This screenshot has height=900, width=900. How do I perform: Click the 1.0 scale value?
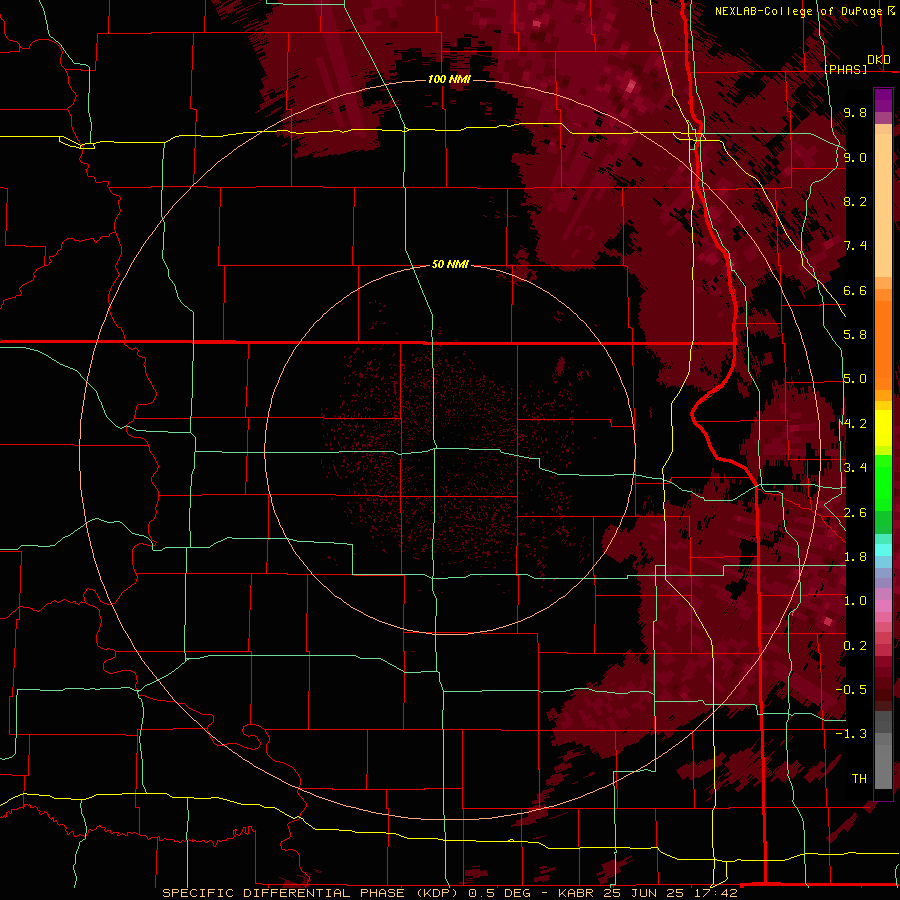coord(855,601)
